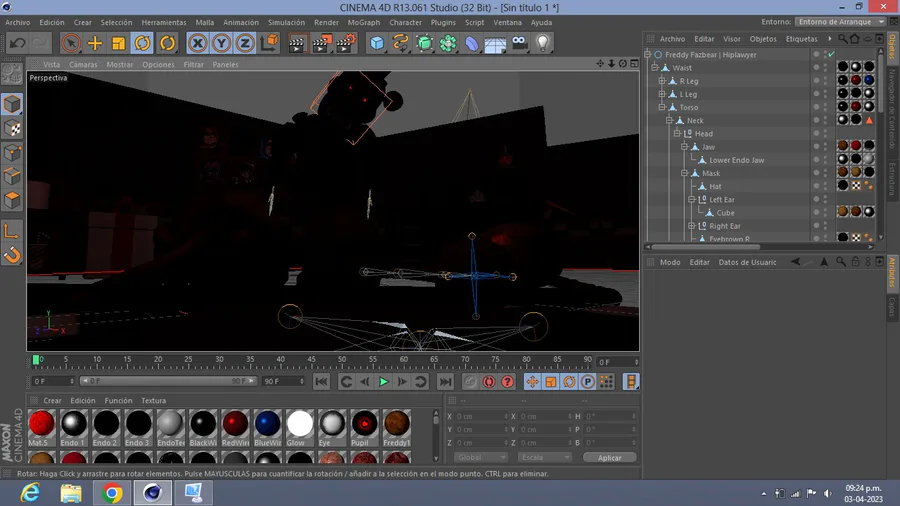Select the Rotate tool
This screenshot has width=900, height=506.
(142, 43)
